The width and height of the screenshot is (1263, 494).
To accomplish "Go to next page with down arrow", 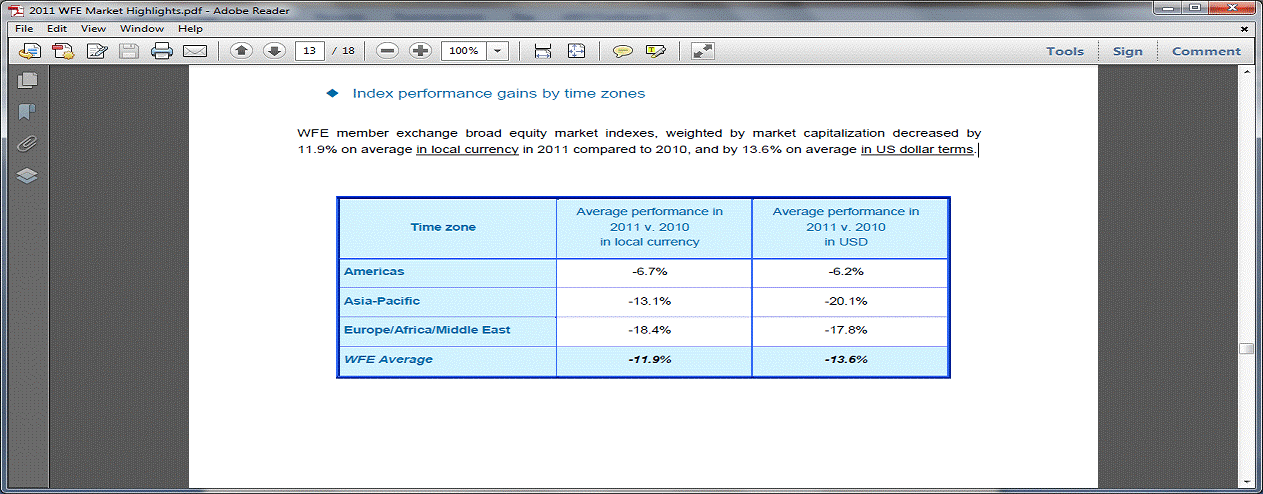I will 274,51.
